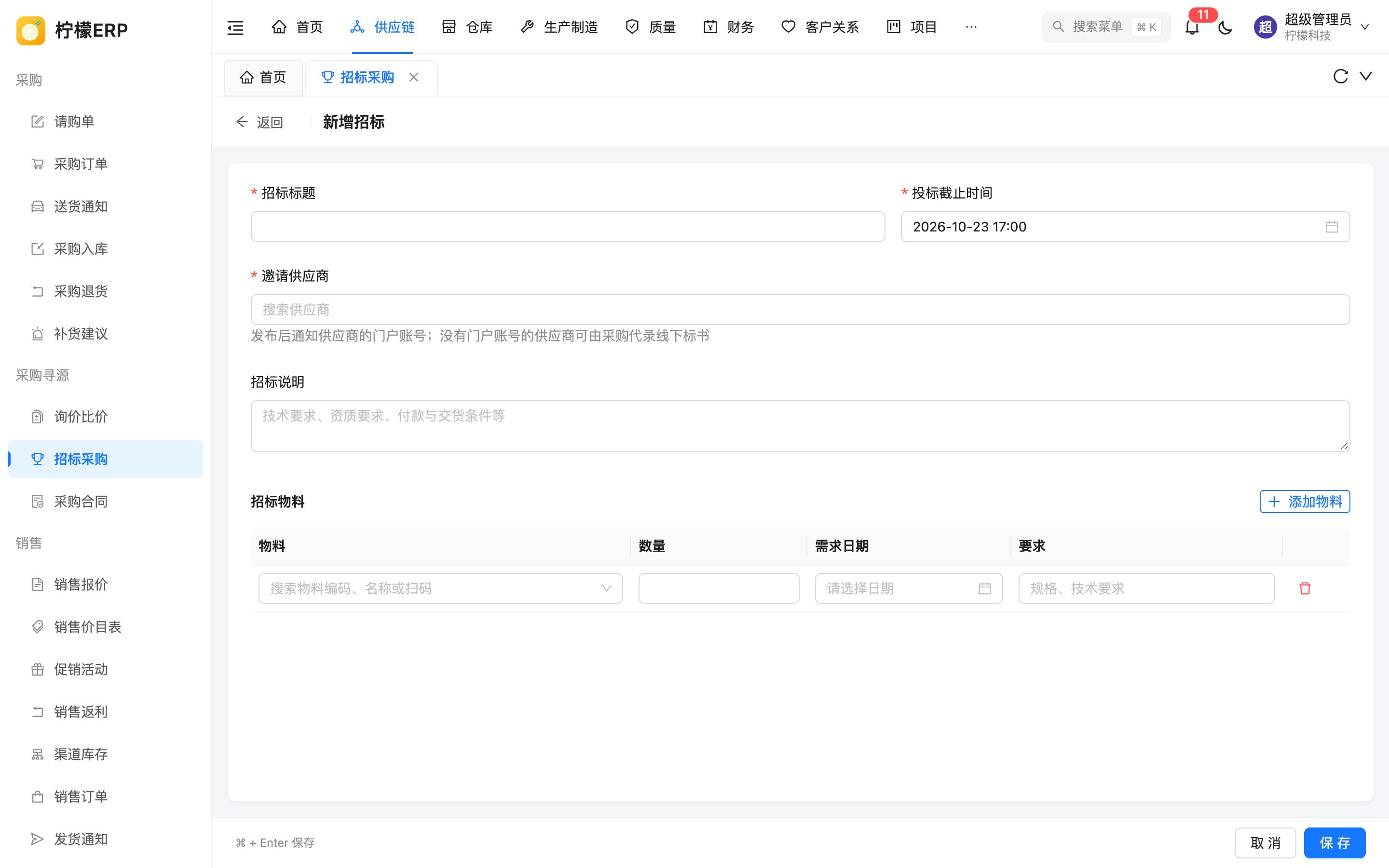Focus the 招标标题 input field
Image resolution: width=1389 pixels, height=868 pixels.
tap(568, 227)
